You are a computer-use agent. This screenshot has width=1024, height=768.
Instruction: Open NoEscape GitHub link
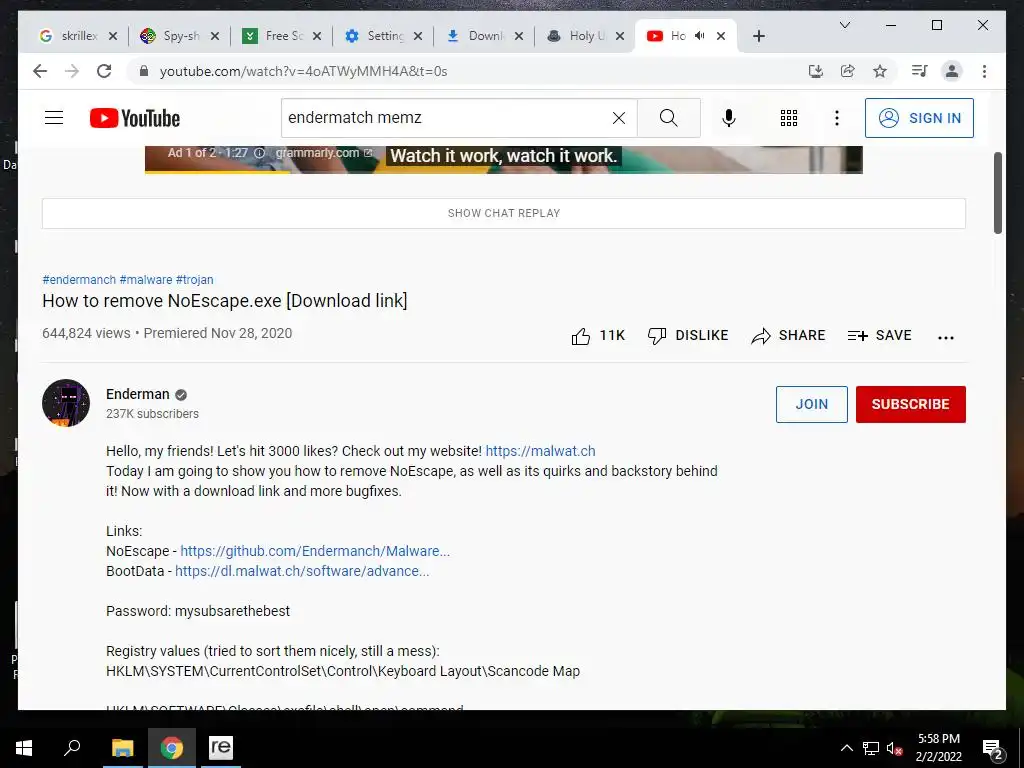315,551
